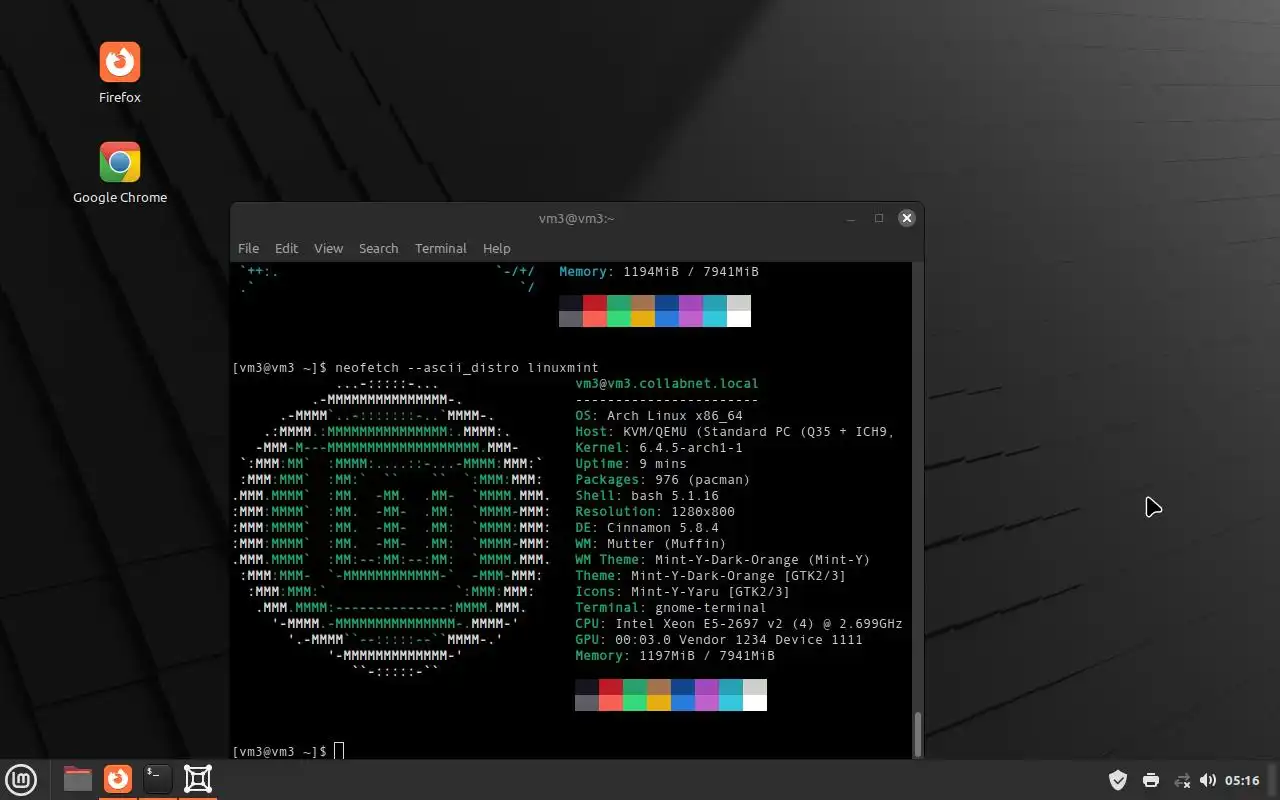Click the 'Memory: 1194MiB / 7941MiB' line
This screenshot has height=800, width=1280.
(659, 271)
